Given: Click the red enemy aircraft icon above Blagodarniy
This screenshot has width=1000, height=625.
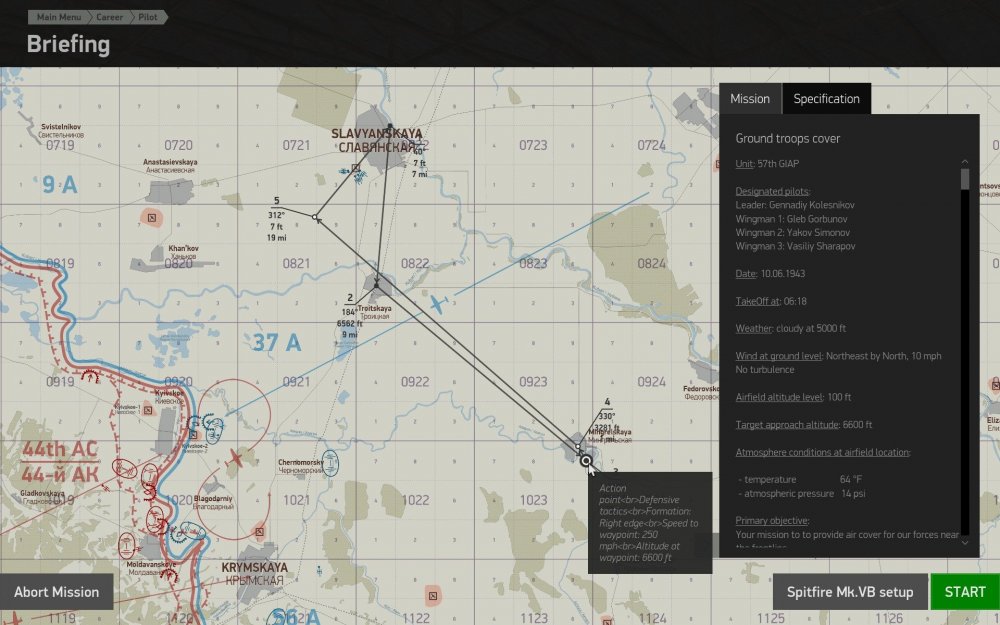Looking at the screenshot, I should coord(235,458).
